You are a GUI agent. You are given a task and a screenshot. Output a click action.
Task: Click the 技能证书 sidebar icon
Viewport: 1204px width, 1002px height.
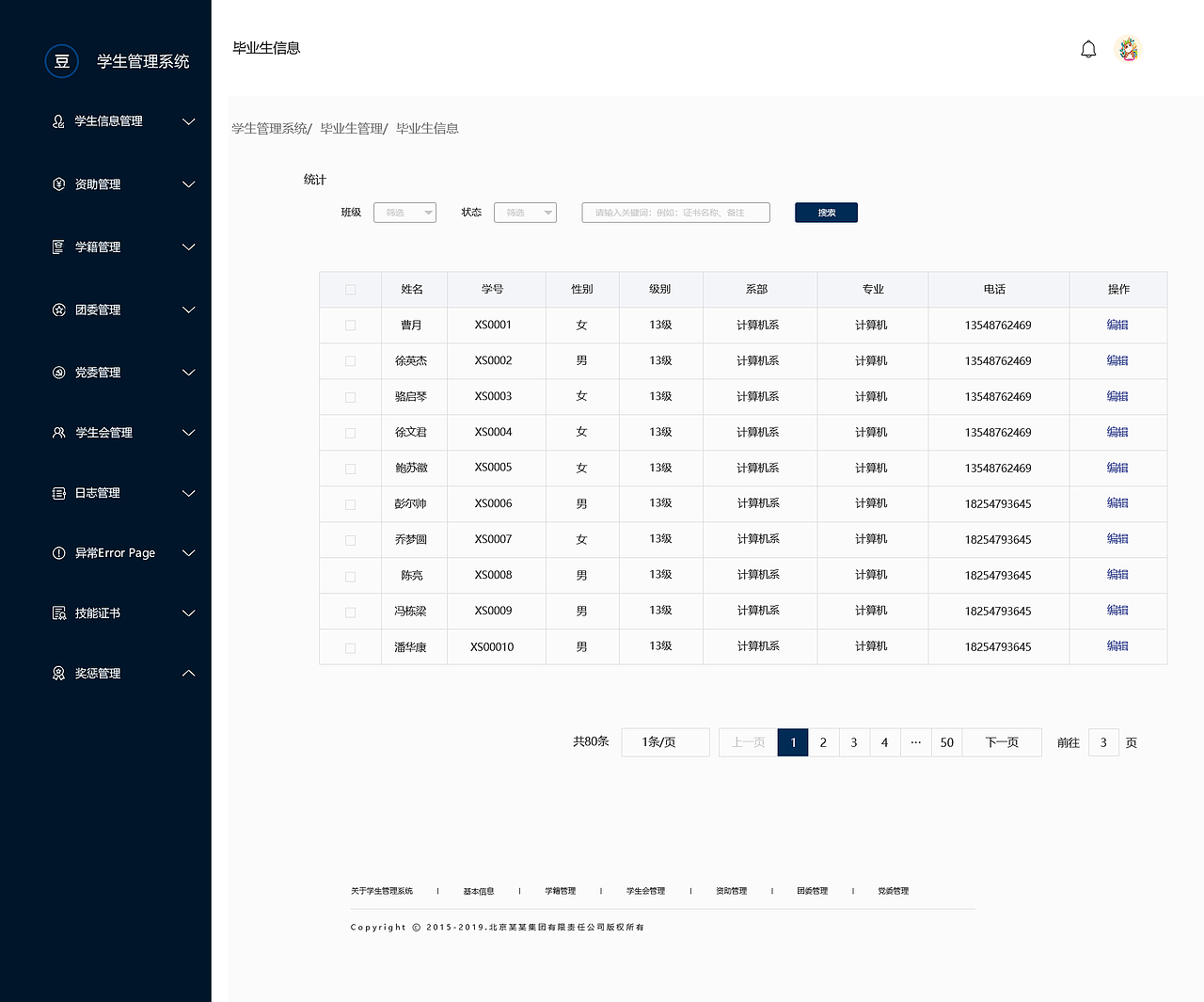click(57, 612)
